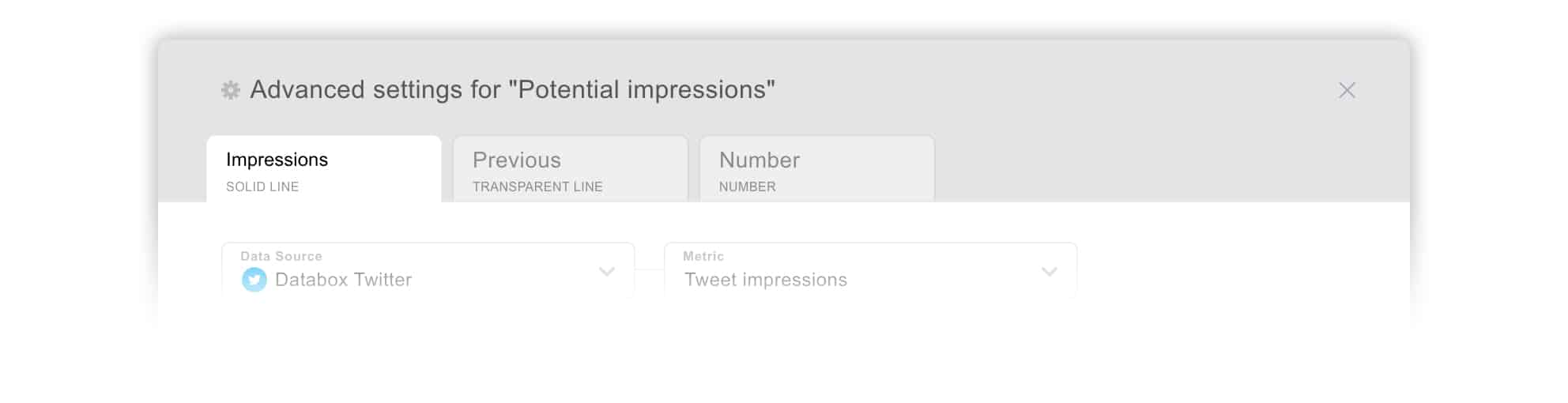Viewport: 1568px width, 403px height.
Task: Click the small Metric field label
Action: (x=703, y=256)
